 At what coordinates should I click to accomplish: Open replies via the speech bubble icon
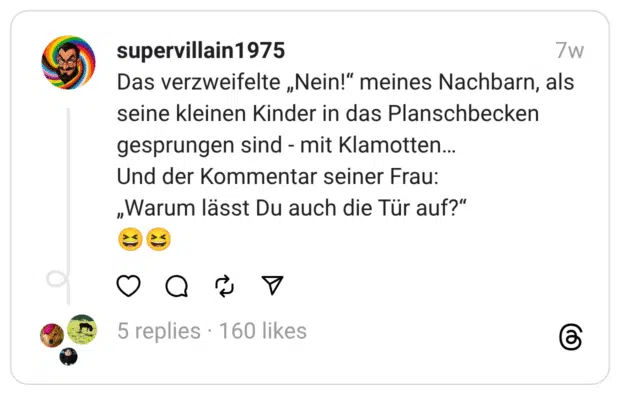[x=176, y=285]
